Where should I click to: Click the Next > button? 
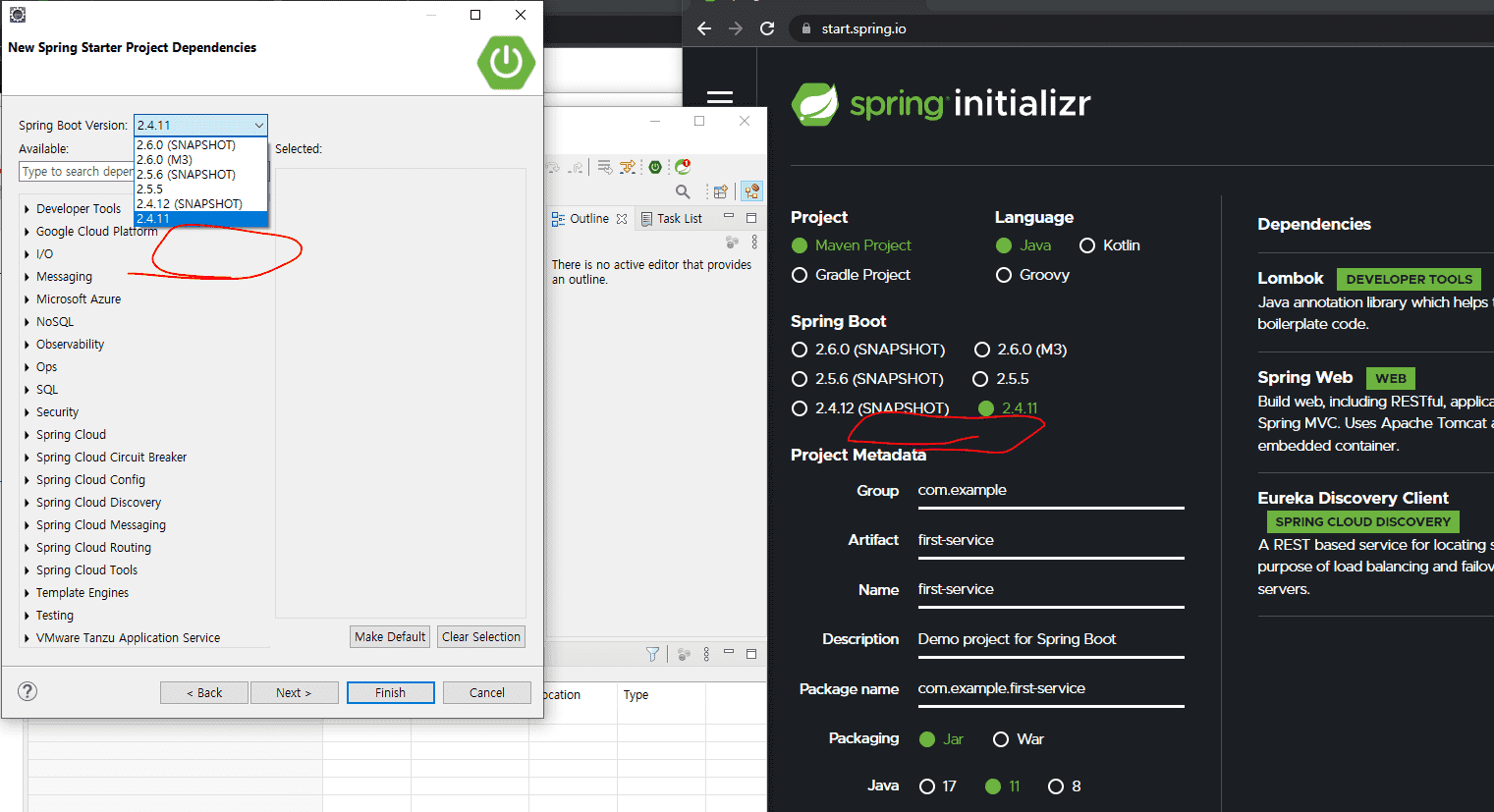294,692
